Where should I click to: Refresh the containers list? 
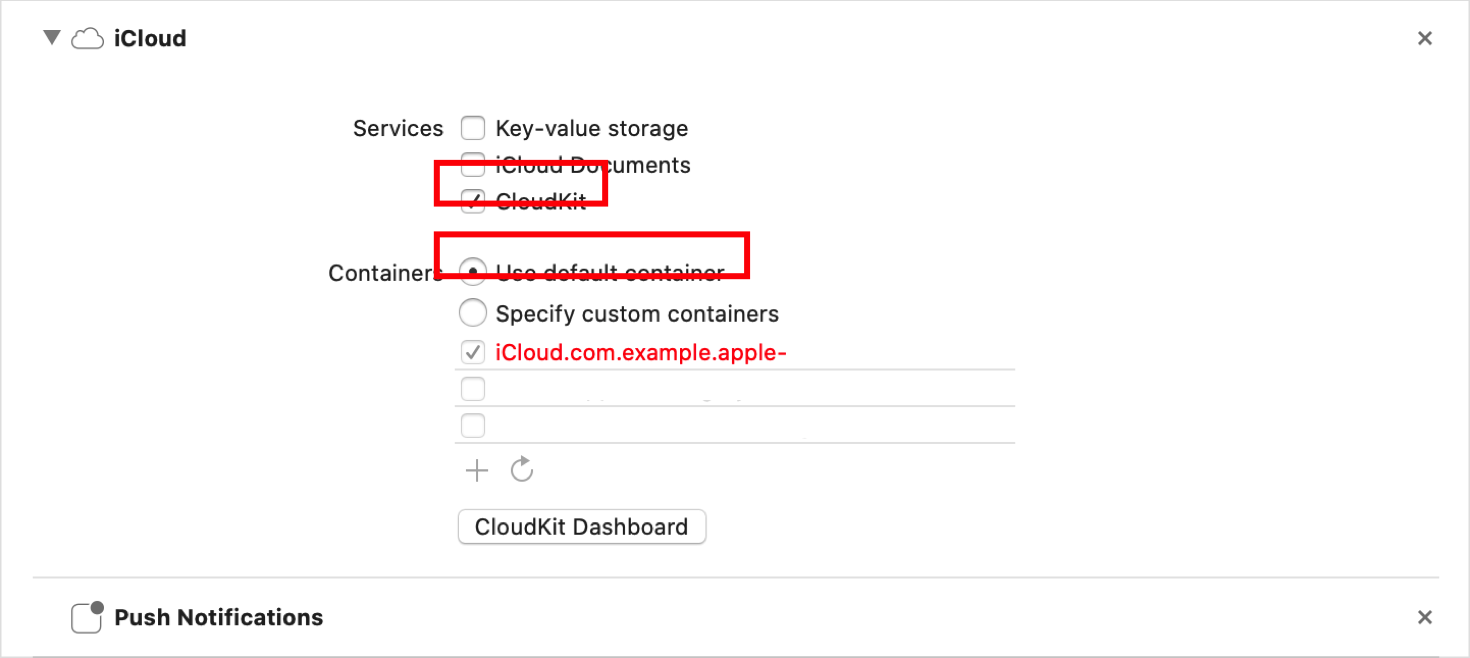click(x=522, y=470)
